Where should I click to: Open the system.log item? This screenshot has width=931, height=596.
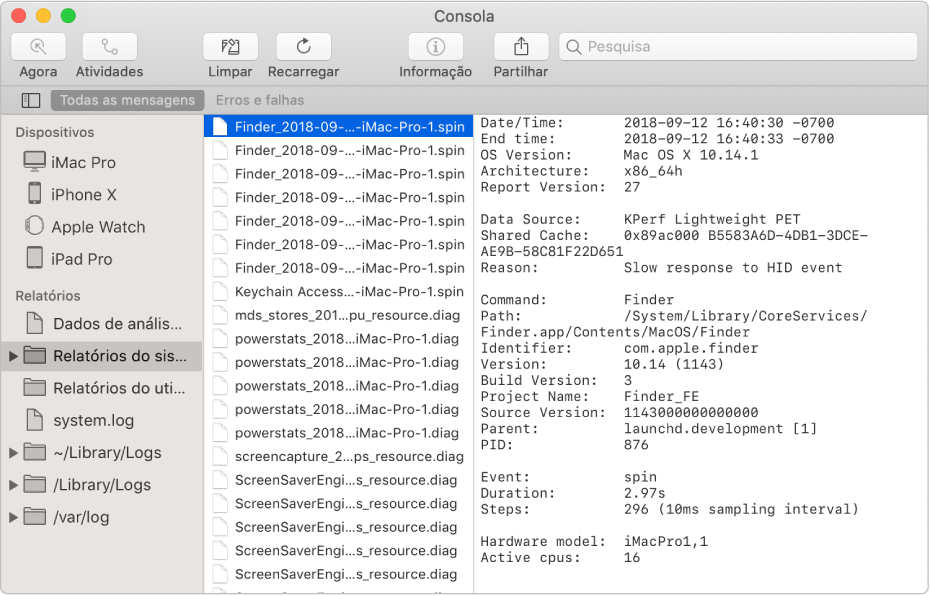102,420
